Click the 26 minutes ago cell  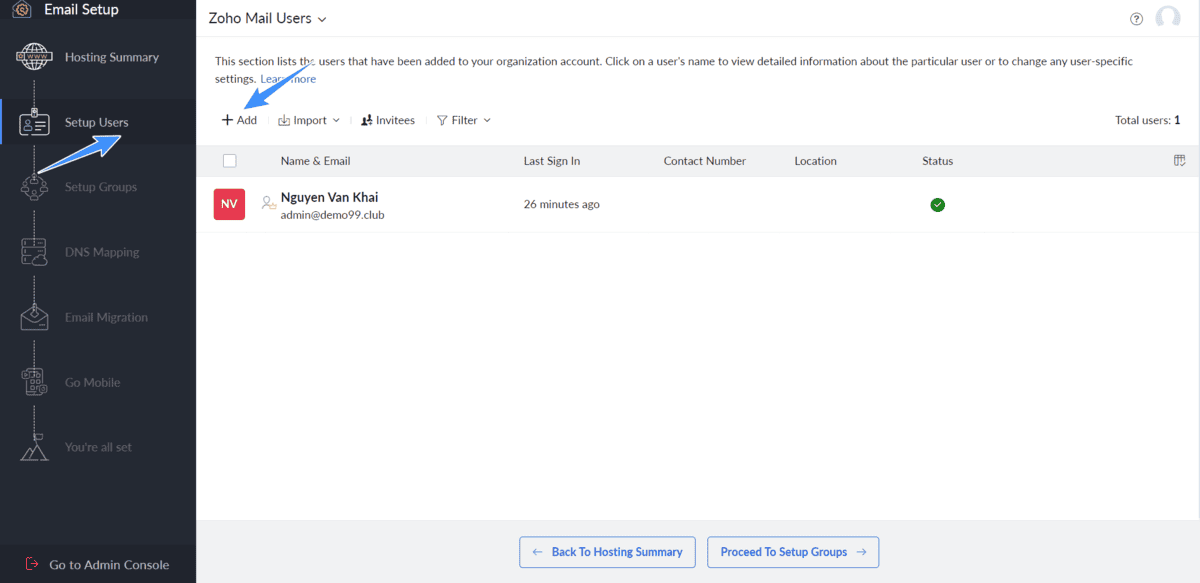pos(562,204)
